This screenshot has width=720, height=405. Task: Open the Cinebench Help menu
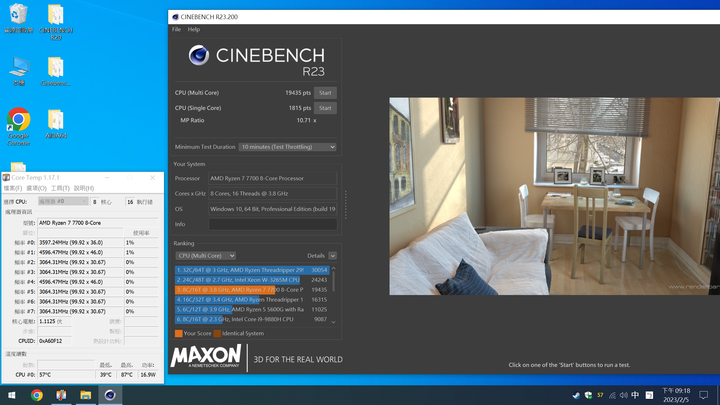[x=193, y=29]
